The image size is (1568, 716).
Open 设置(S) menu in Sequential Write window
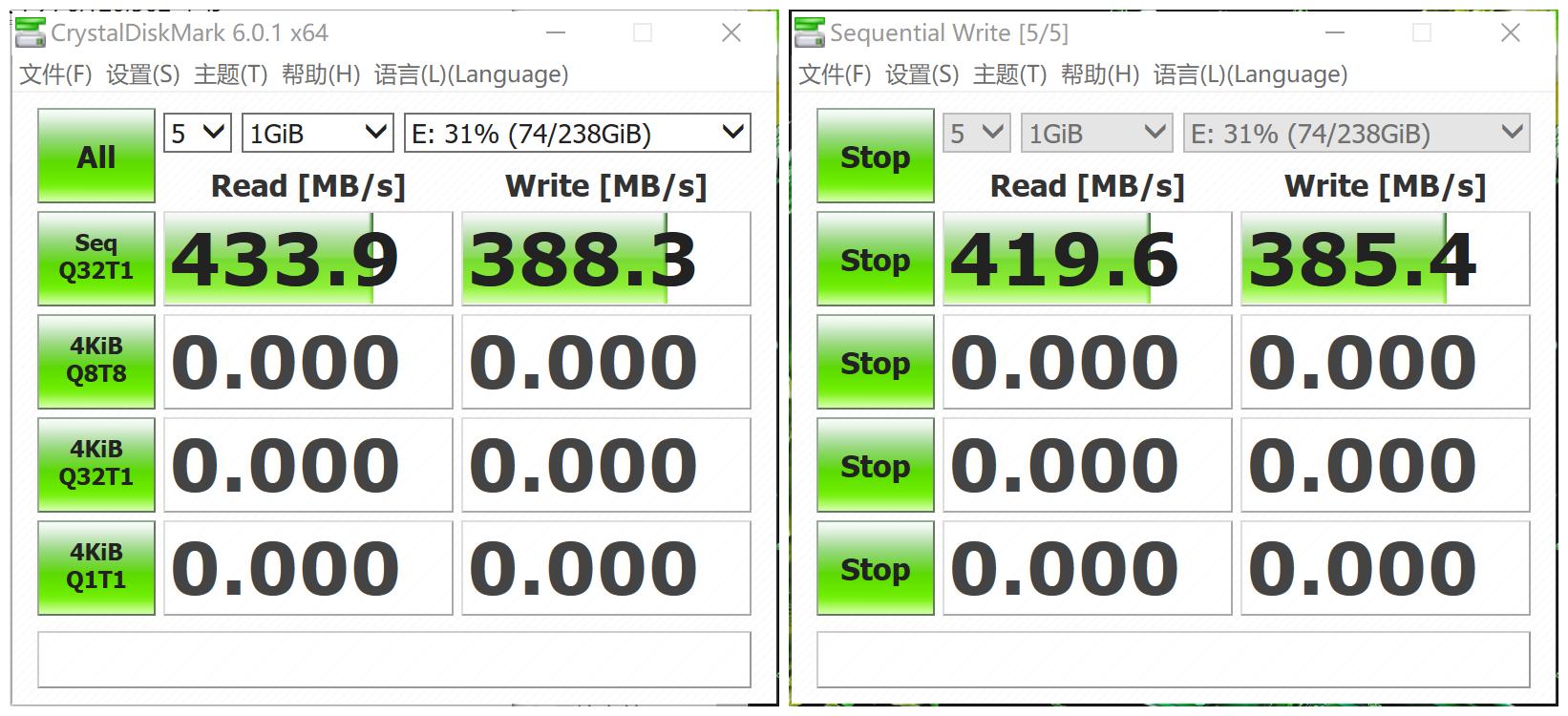point(922,74)
